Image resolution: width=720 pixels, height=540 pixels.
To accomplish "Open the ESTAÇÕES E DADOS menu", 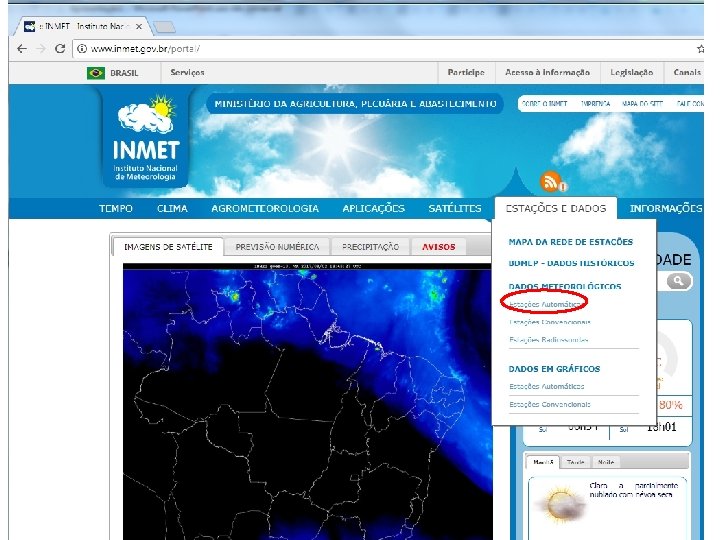I will [556, 208].
